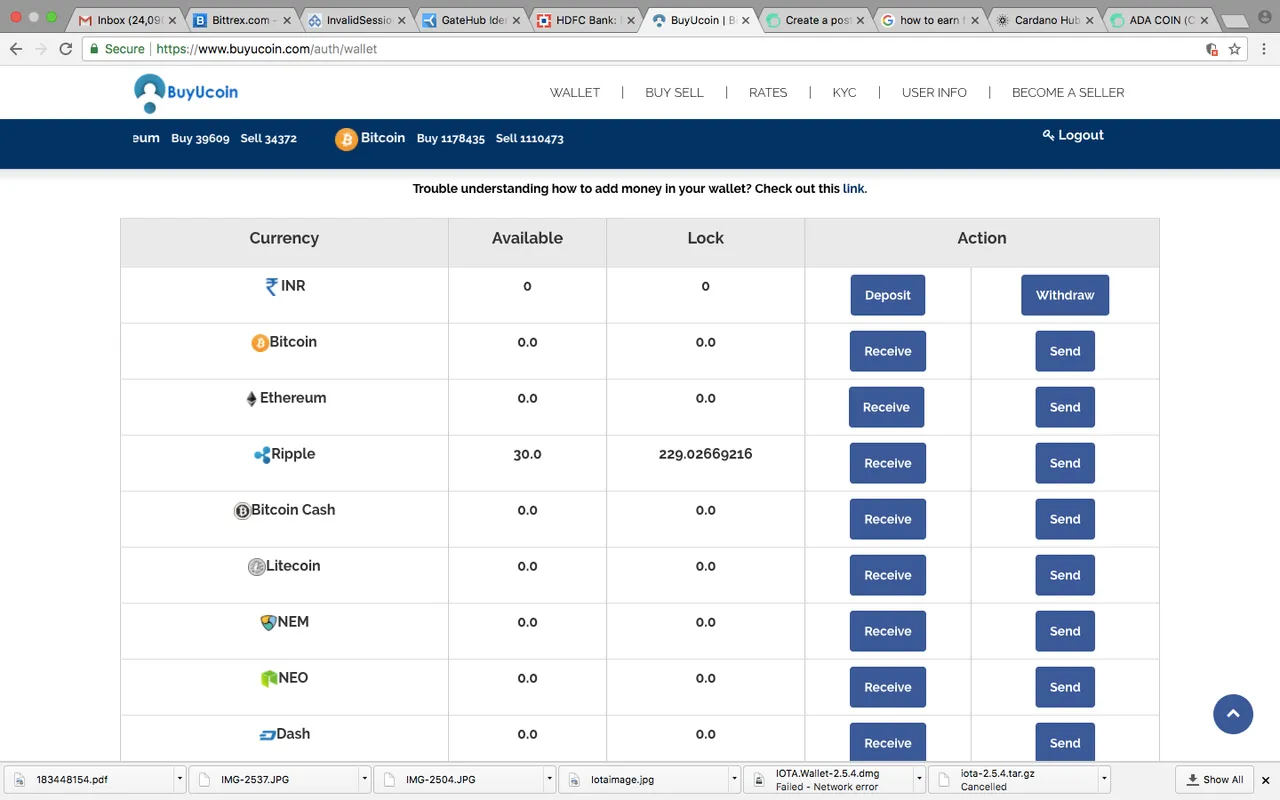The image size is (1280, 800).
Task: Close the downloads bar
Action: [1265, 780]
